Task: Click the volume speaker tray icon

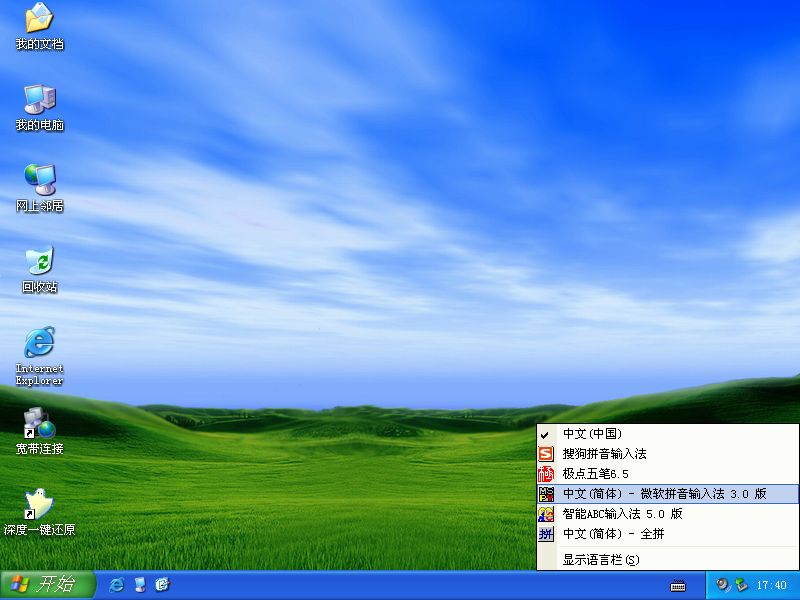Action: [721, 585]
